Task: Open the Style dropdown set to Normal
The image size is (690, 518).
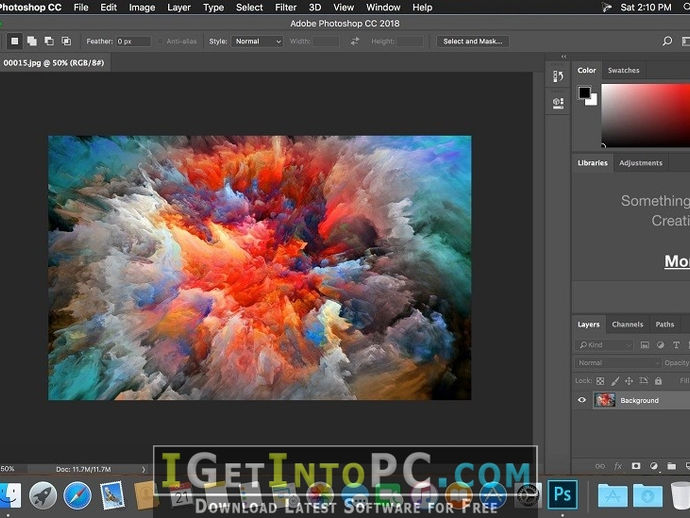Action: click(257, 41)
